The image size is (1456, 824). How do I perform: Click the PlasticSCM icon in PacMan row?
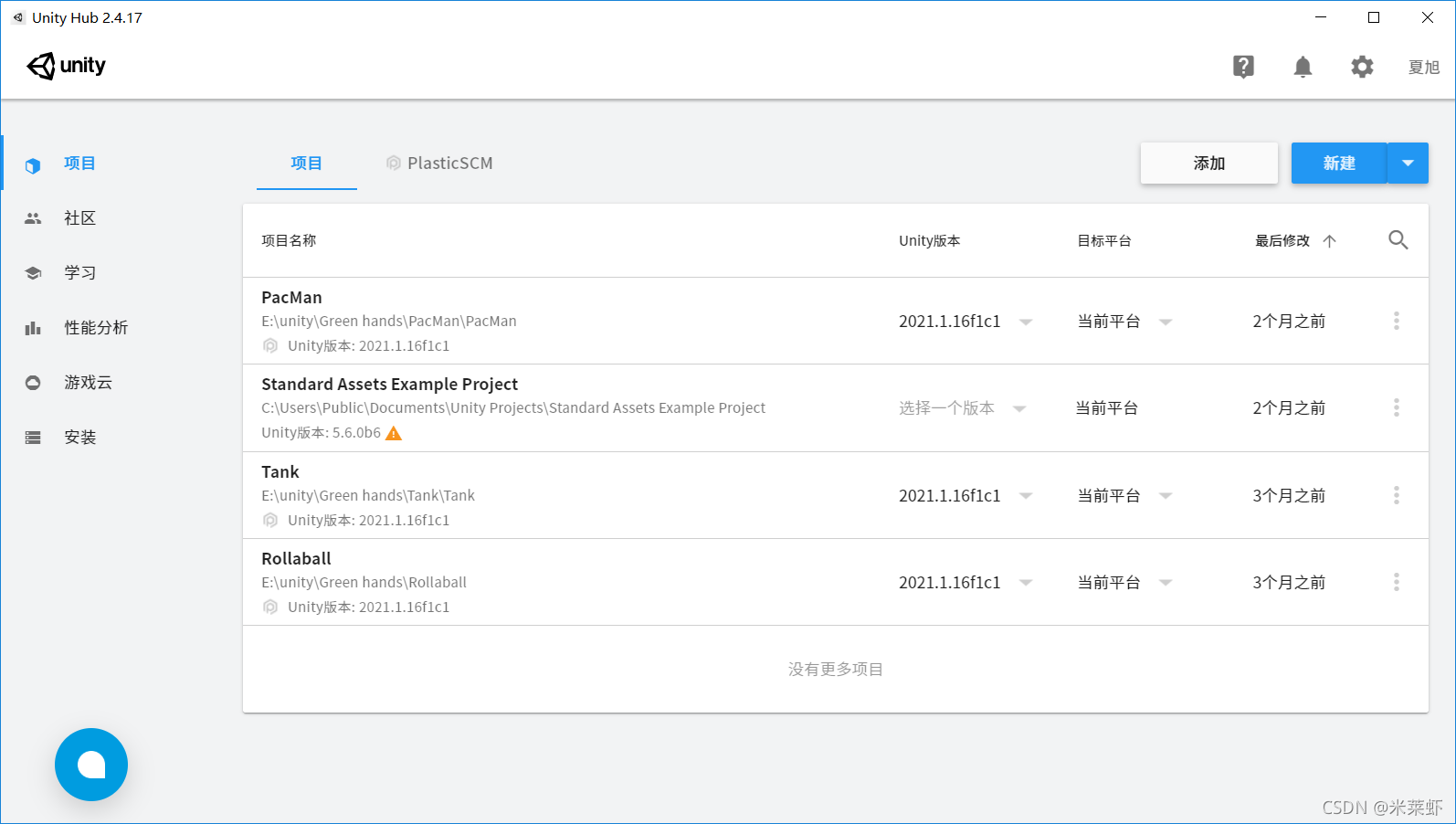coord(270,346)
